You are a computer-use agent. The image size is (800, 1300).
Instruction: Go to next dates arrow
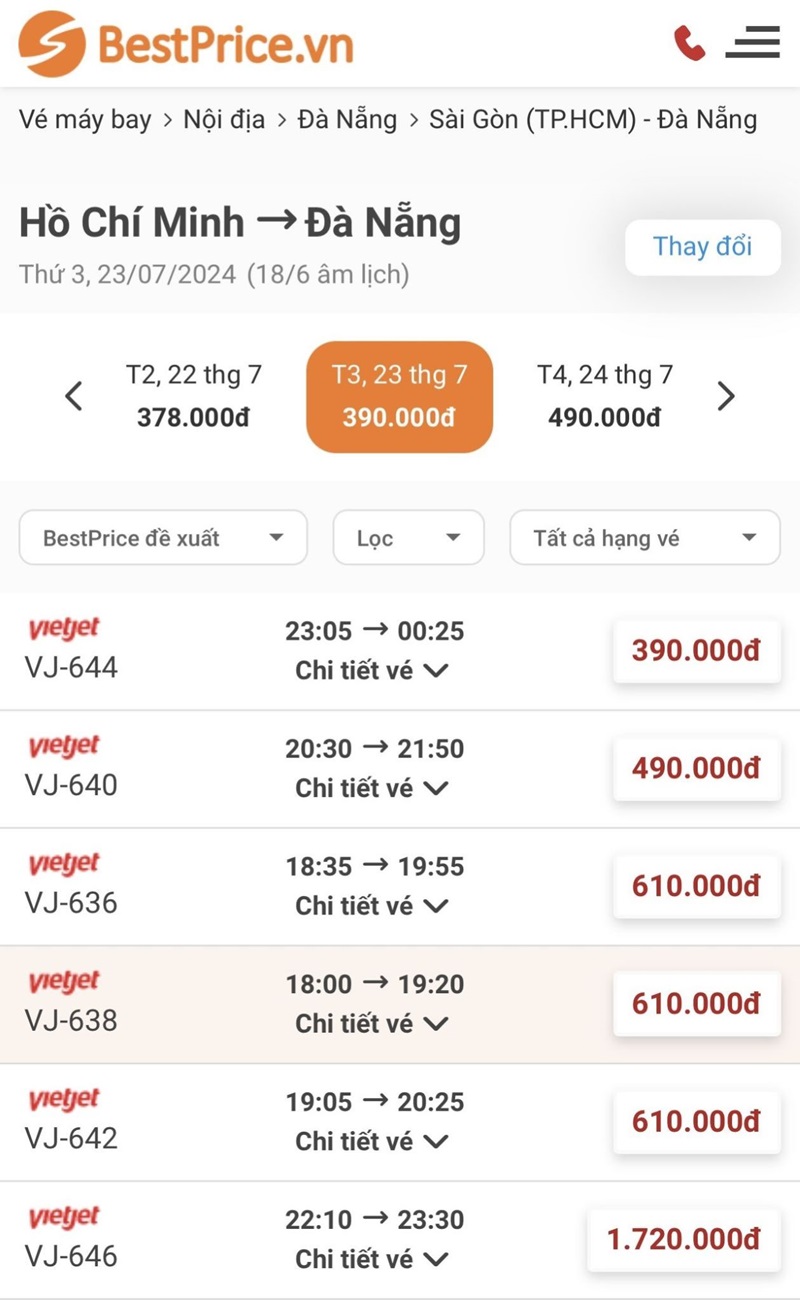pos(726,397)
